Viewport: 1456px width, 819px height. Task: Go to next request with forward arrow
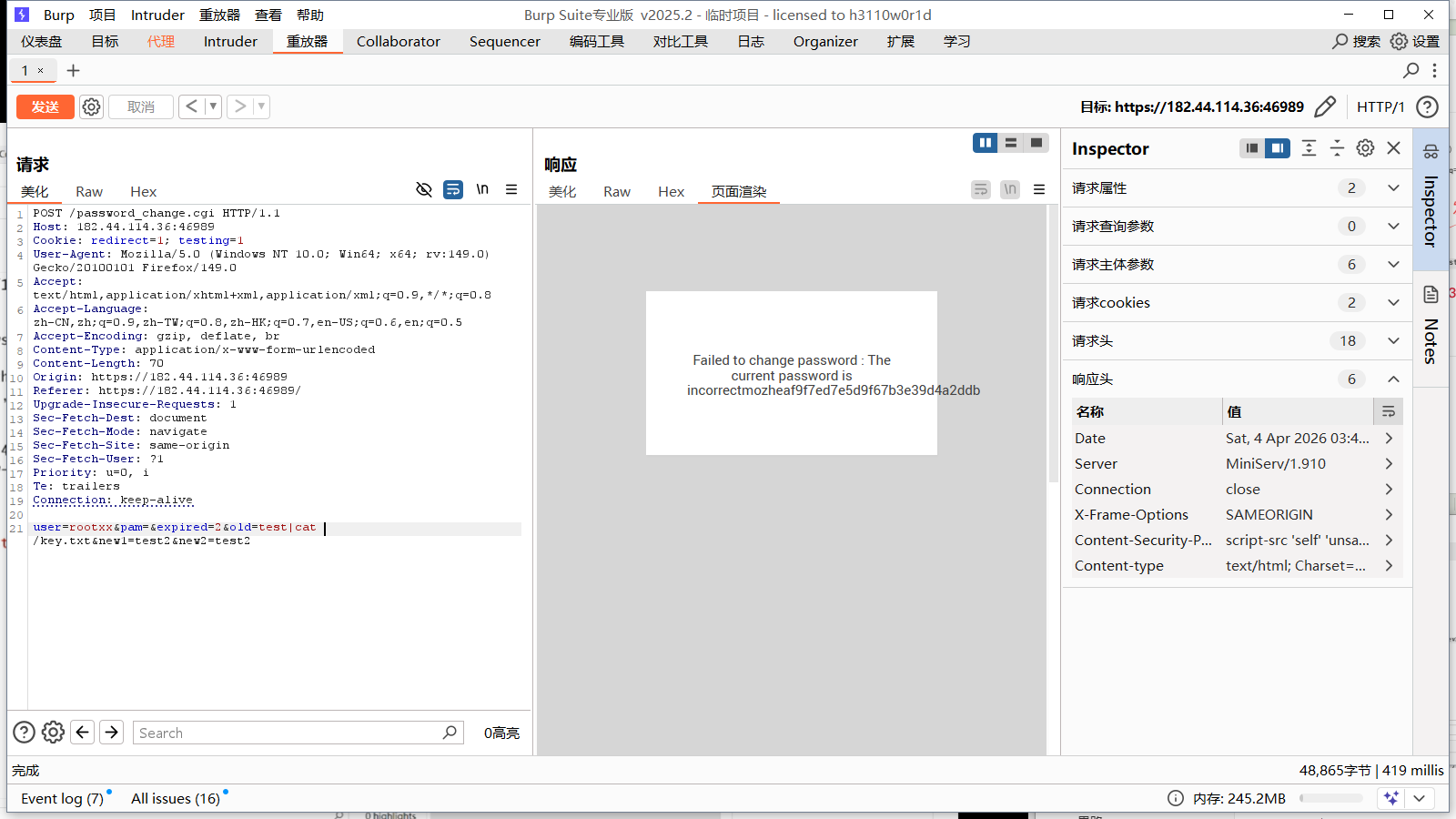pos(240,106)
